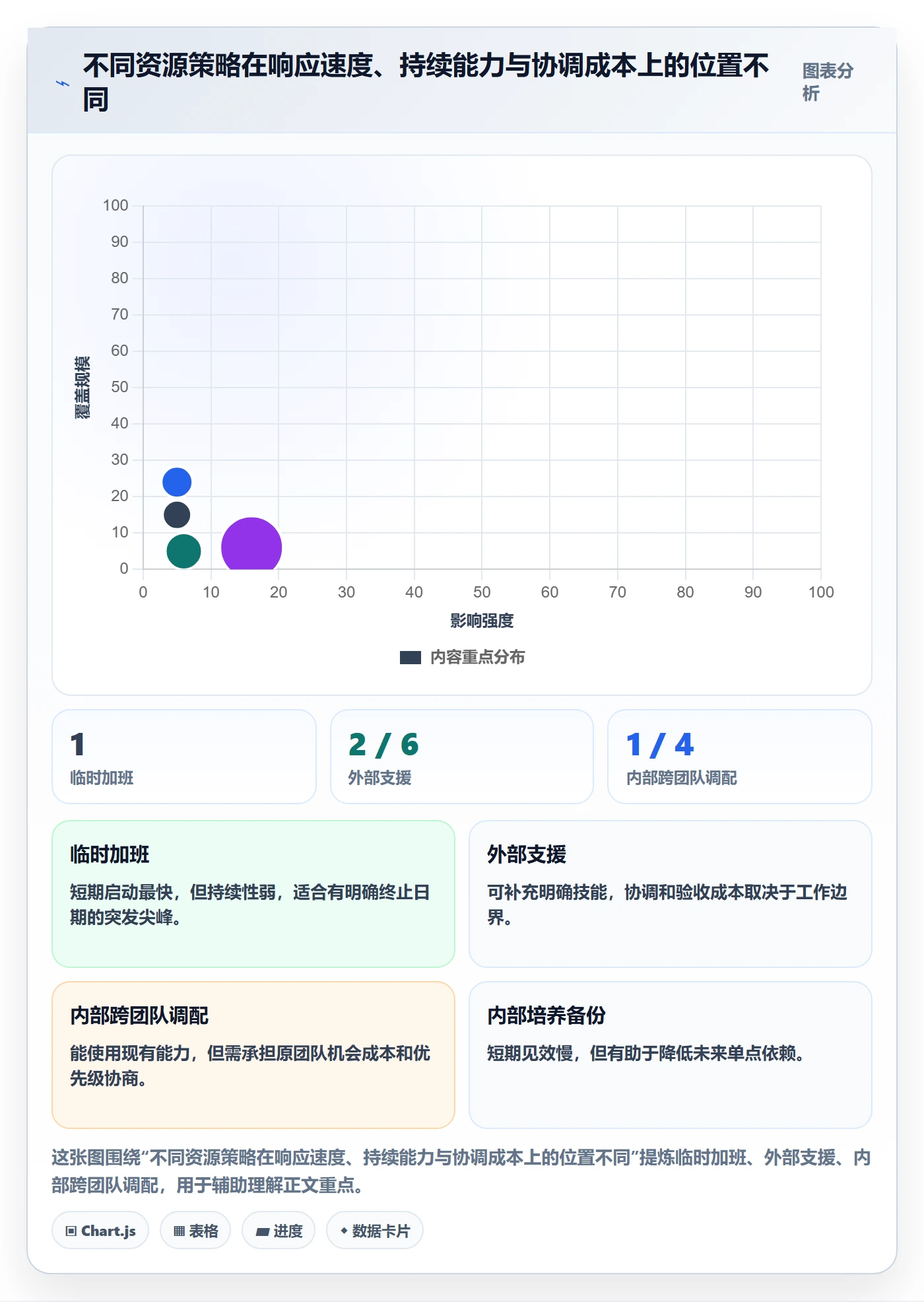This screenshot has height=1302, width=924.
Task: Click the 可补充明确技能 description text
Action: coord(667,905)
